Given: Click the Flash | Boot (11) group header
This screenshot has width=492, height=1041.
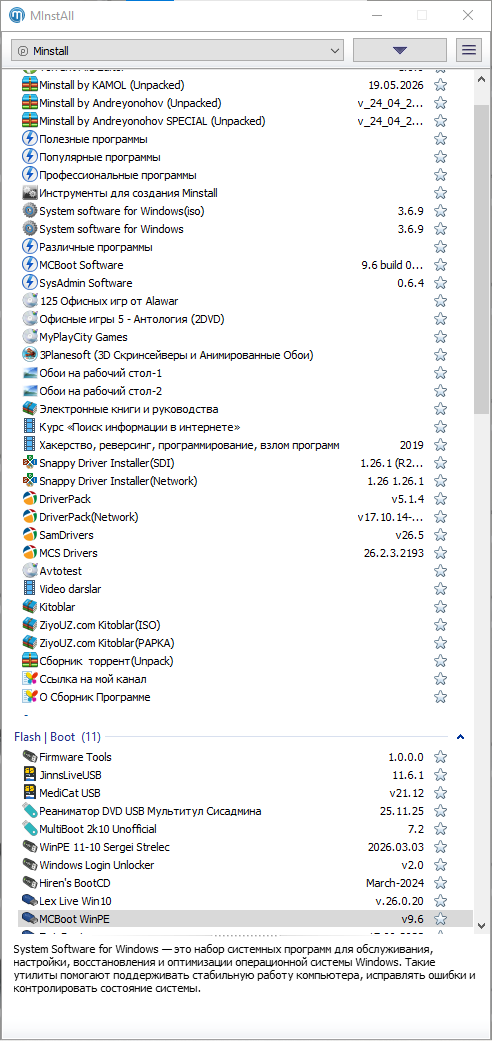Looking at the screenshot, I should [57, 736].
